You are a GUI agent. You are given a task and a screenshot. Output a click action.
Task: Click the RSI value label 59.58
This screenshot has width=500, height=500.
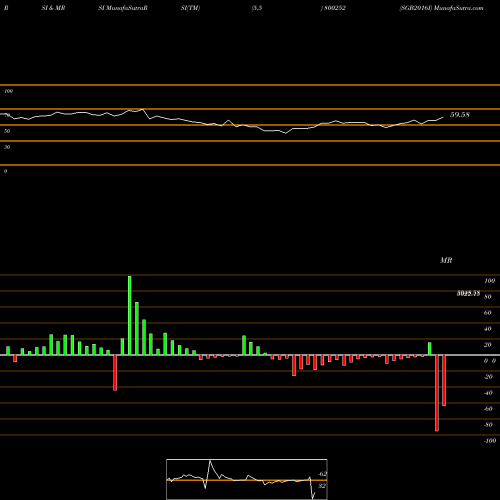460,115
